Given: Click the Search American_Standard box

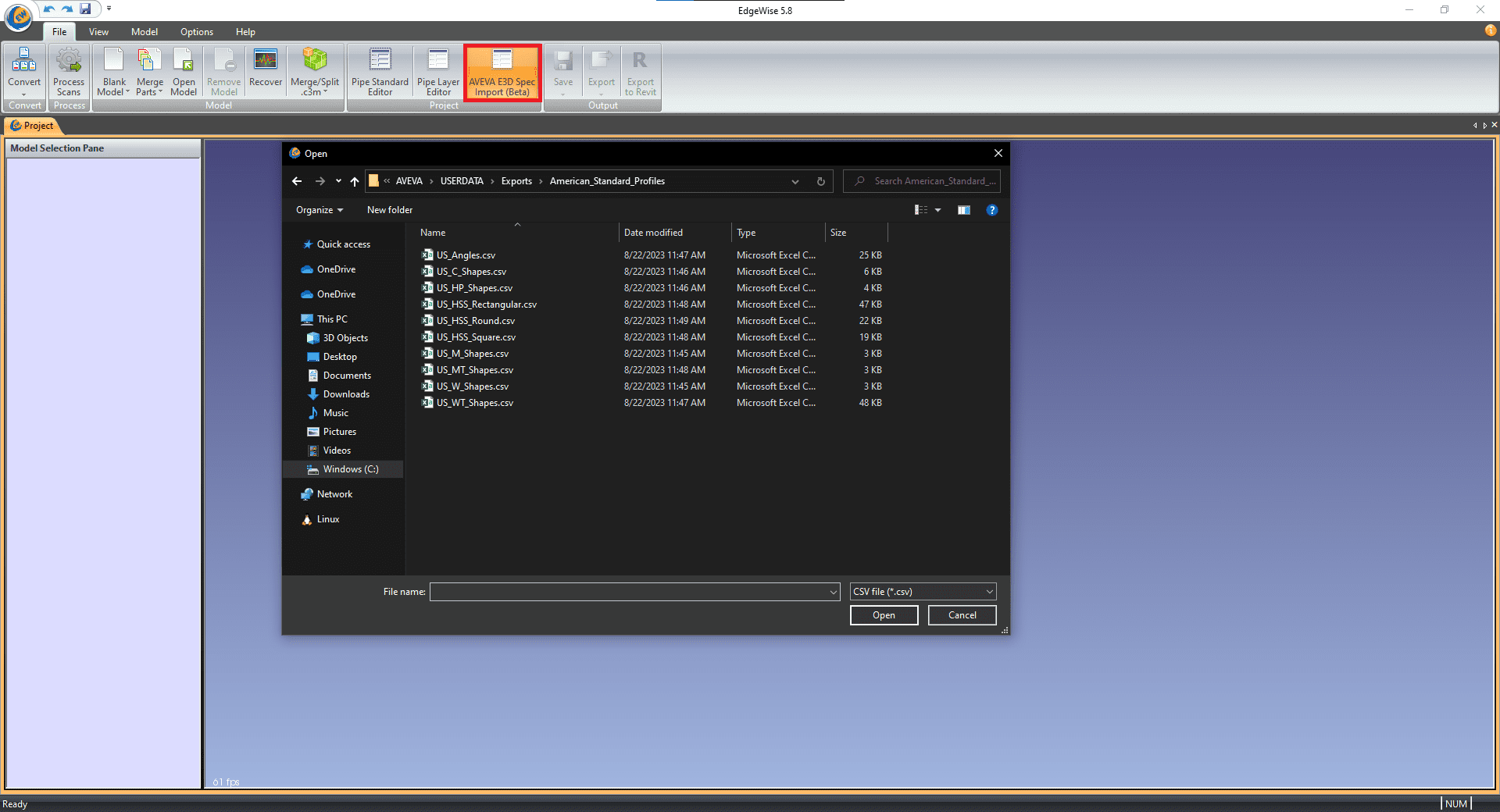Looking at the screenshot, I should click(x=922, y=181).
